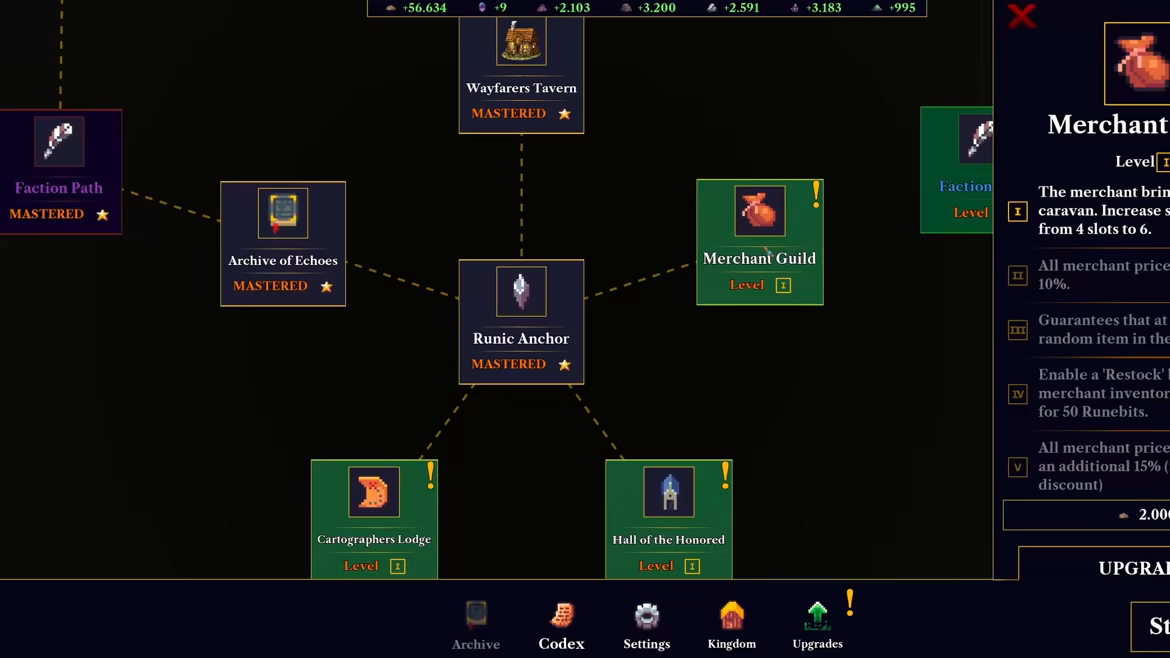Click the Cartographers Lodge Level label

click(x=361, y=566)
